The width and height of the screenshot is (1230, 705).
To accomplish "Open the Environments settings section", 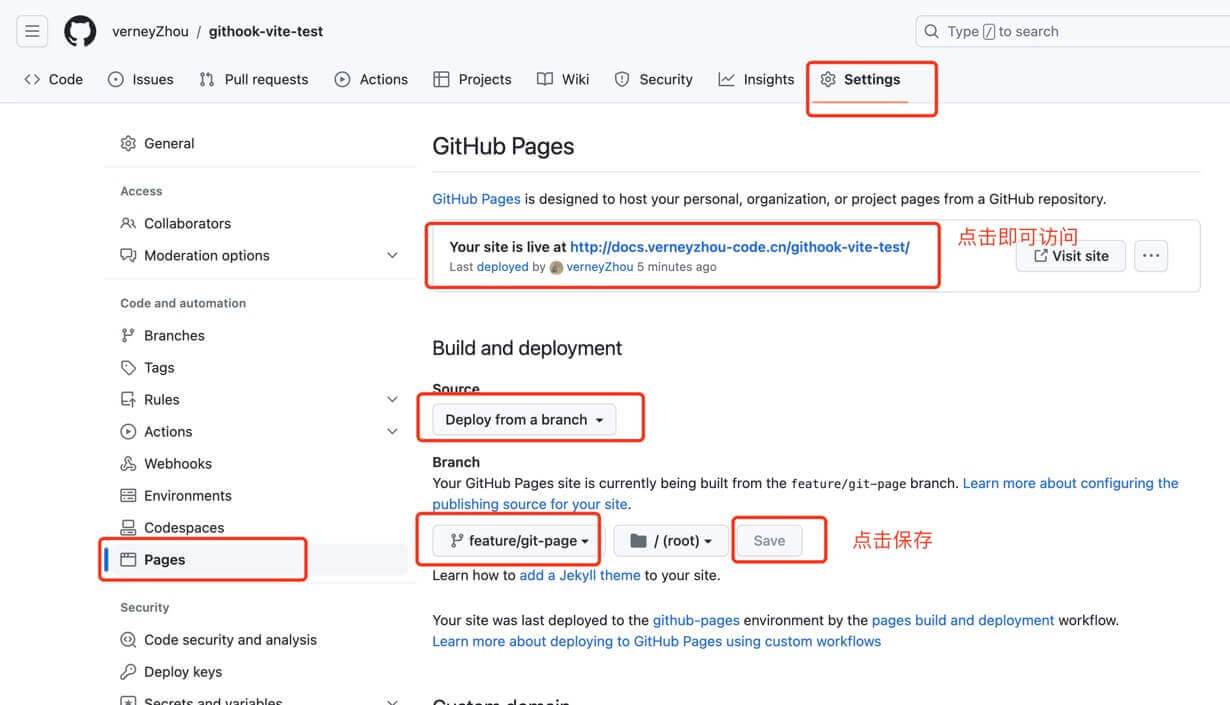I will click(x=187, y=496).
